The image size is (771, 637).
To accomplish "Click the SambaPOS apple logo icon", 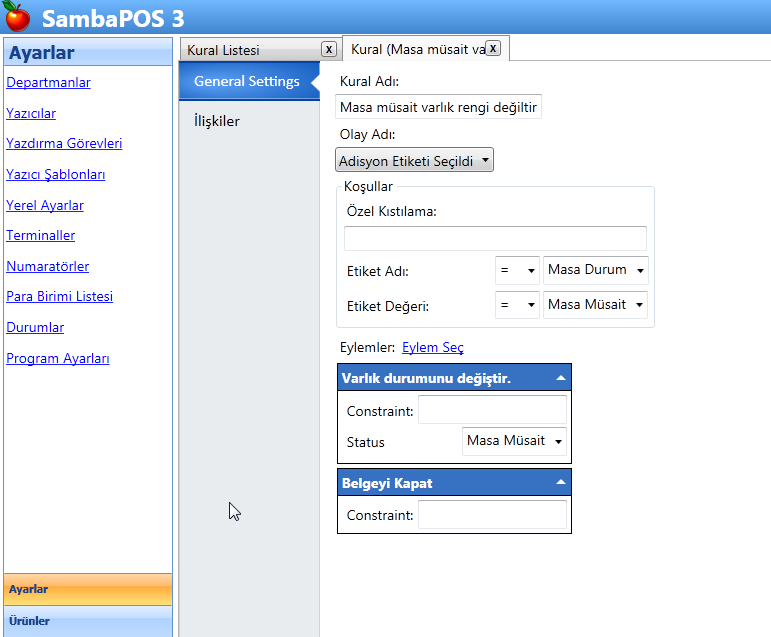I will [17, 17].
